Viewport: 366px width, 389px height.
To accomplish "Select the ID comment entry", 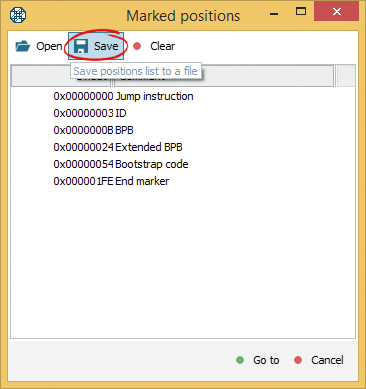I will [x=121, y=113].
